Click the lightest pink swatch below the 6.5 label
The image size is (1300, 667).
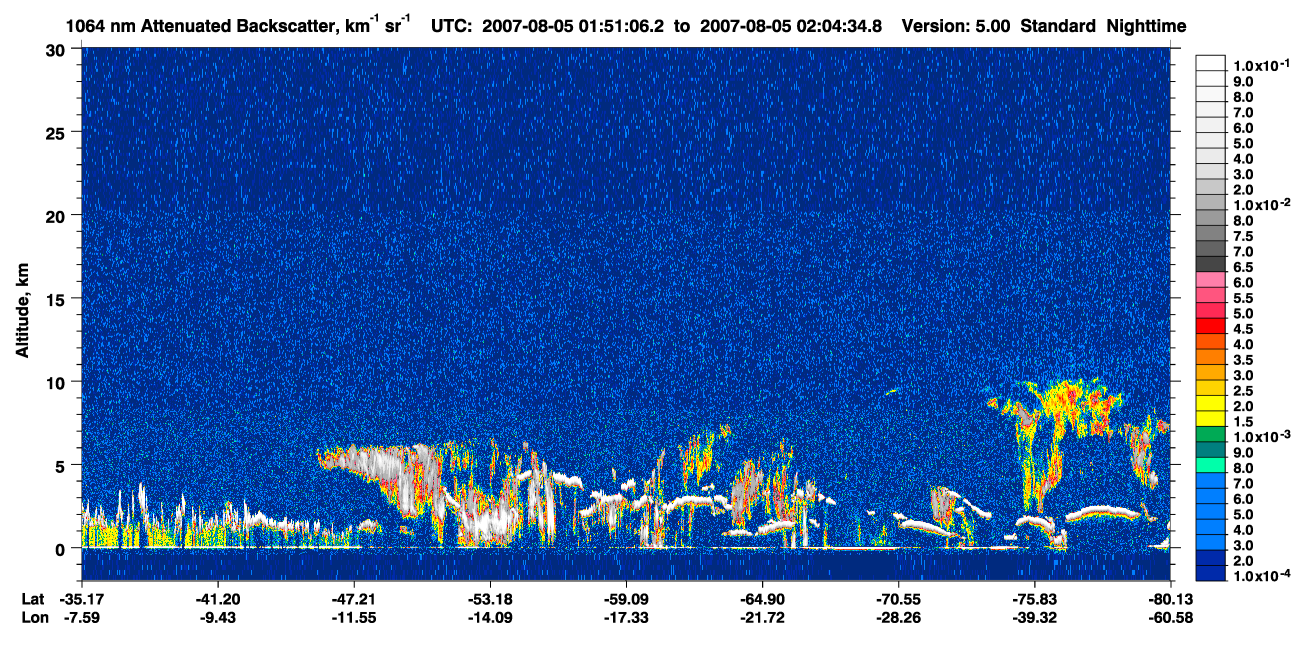click(x=1210, y=279)
